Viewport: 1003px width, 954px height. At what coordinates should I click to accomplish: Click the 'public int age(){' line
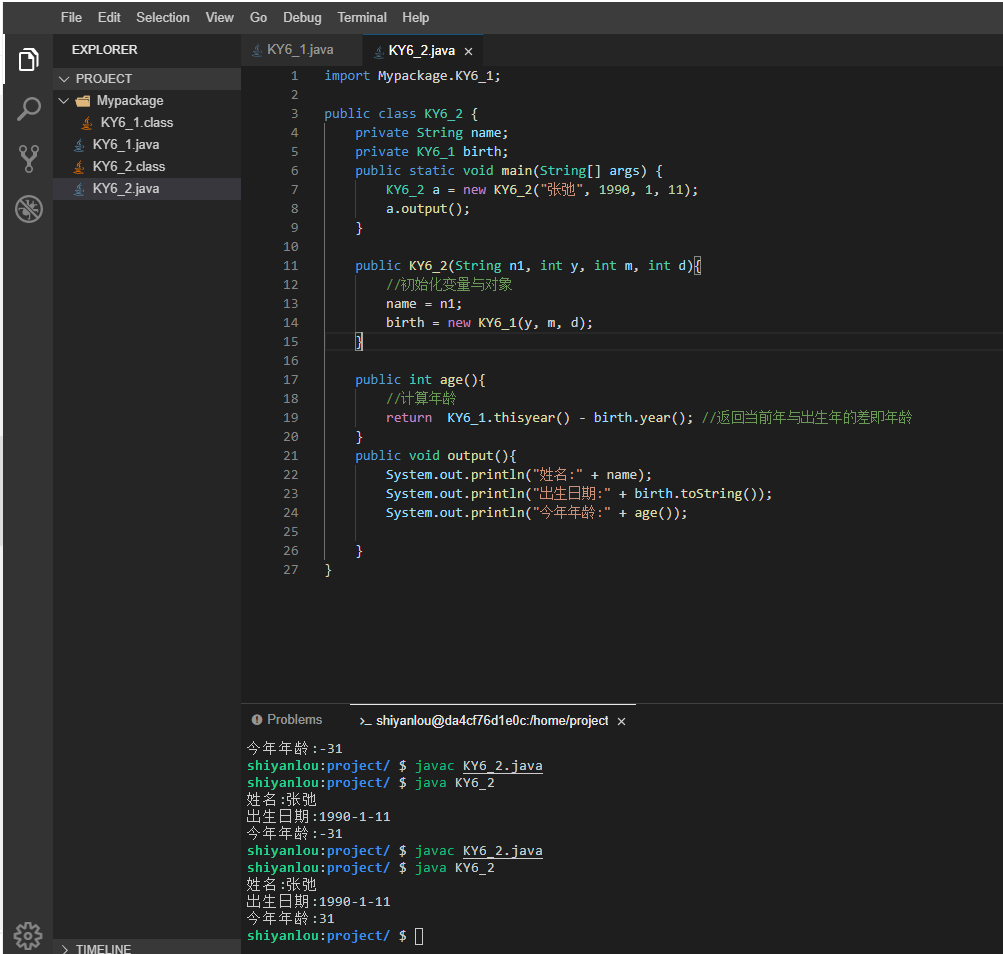point(420,380)
